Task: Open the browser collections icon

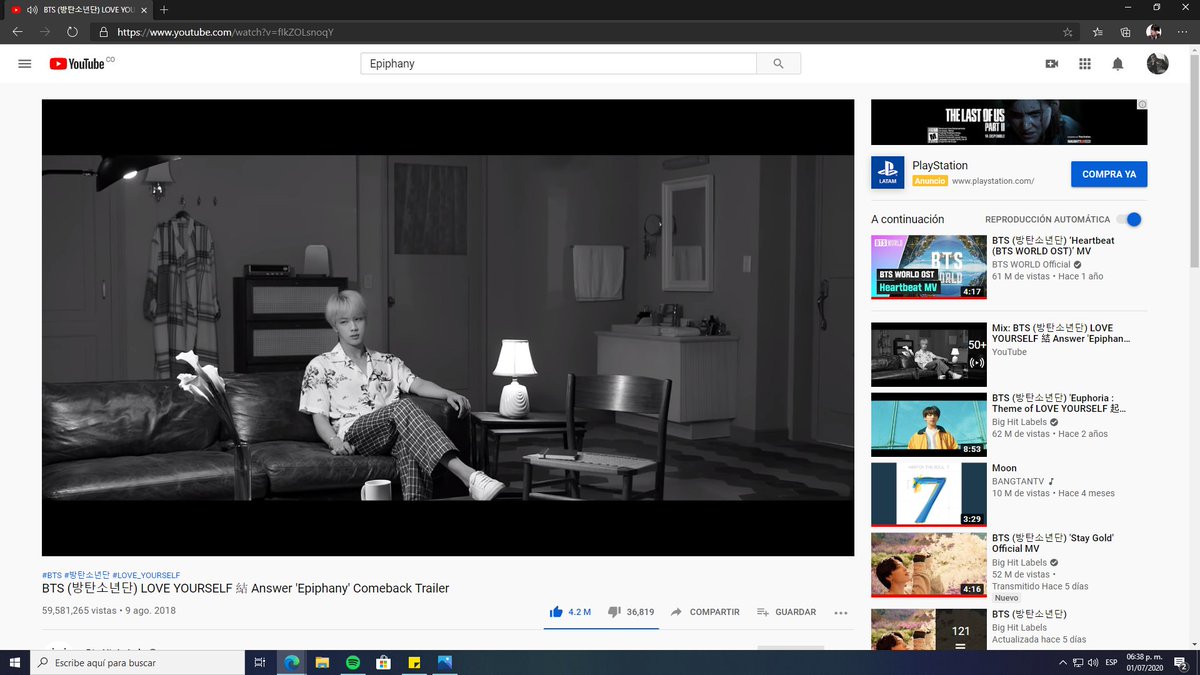Action: [x=1125, y=32]
